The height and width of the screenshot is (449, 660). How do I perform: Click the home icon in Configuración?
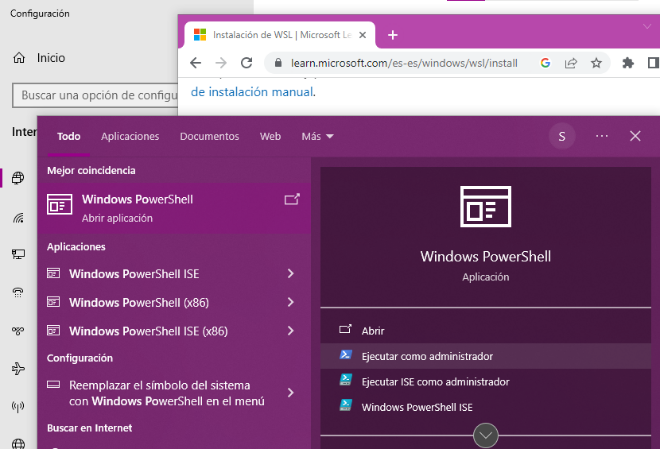point(19,58)
